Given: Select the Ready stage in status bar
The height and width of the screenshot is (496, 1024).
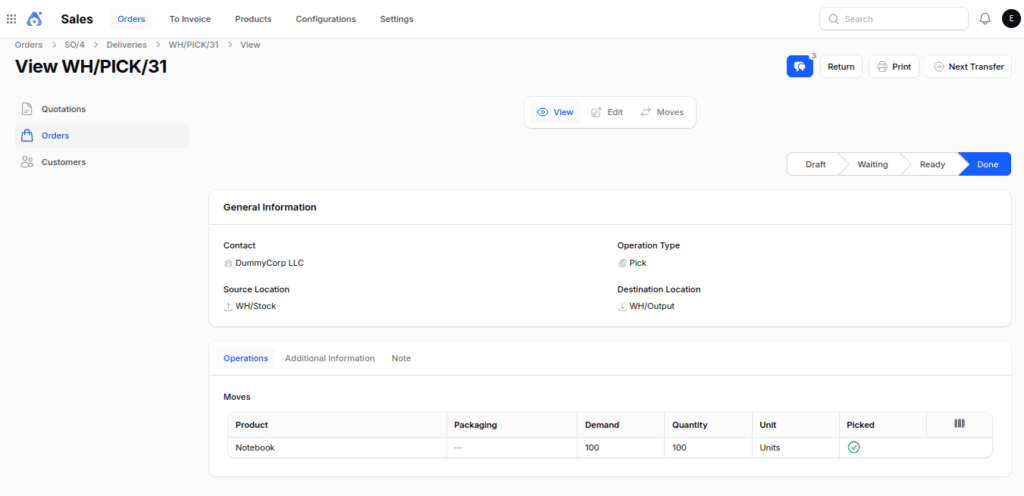Looking at the screenshot, I should 932,164.
